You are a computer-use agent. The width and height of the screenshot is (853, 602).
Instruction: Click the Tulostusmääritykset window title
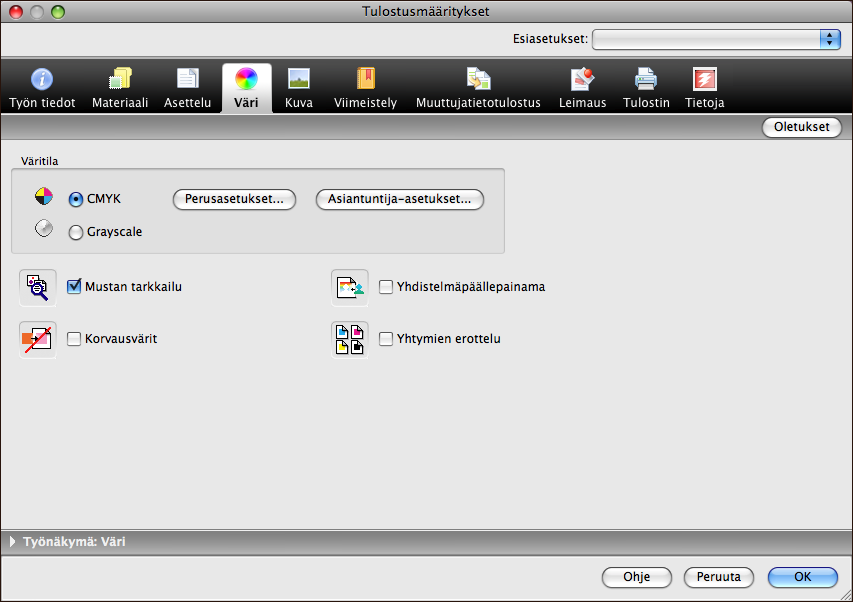click(x=426, y=11)
